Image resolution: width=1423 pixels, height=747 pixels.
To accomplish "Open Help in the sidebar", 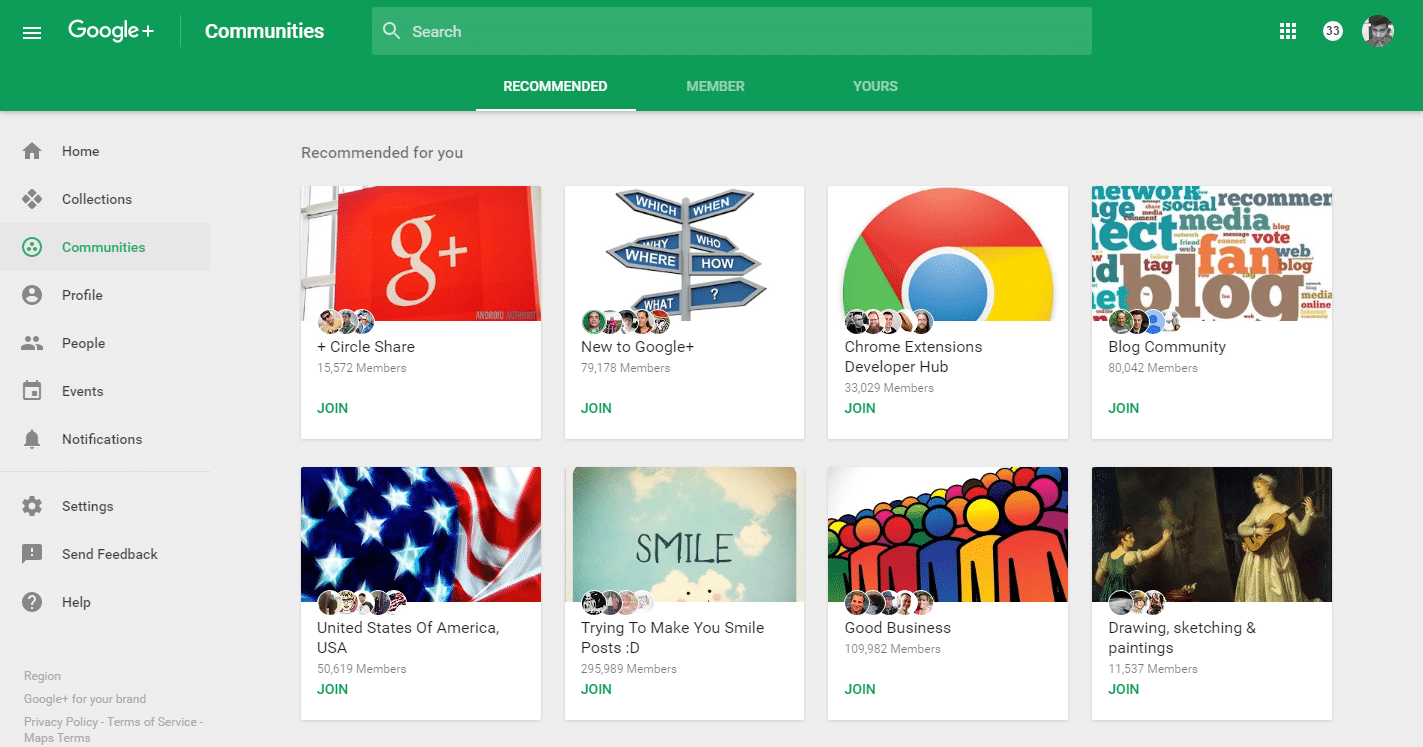I will point(105,602).
